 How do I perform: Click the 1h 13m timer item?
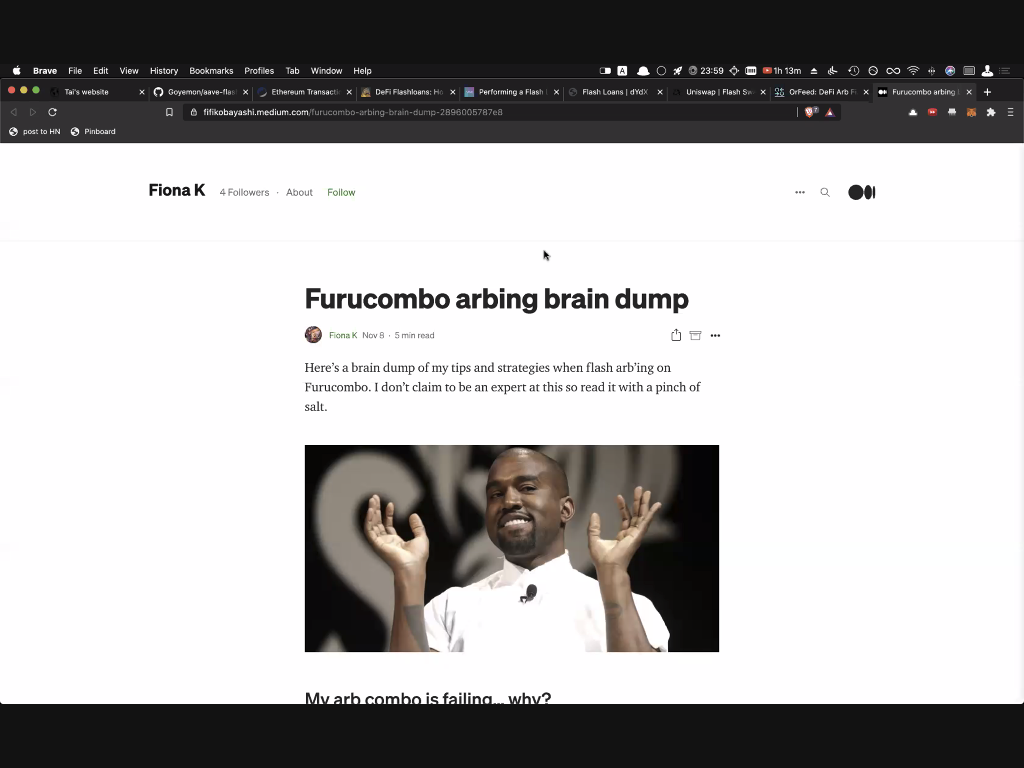(x=782, y=71)
